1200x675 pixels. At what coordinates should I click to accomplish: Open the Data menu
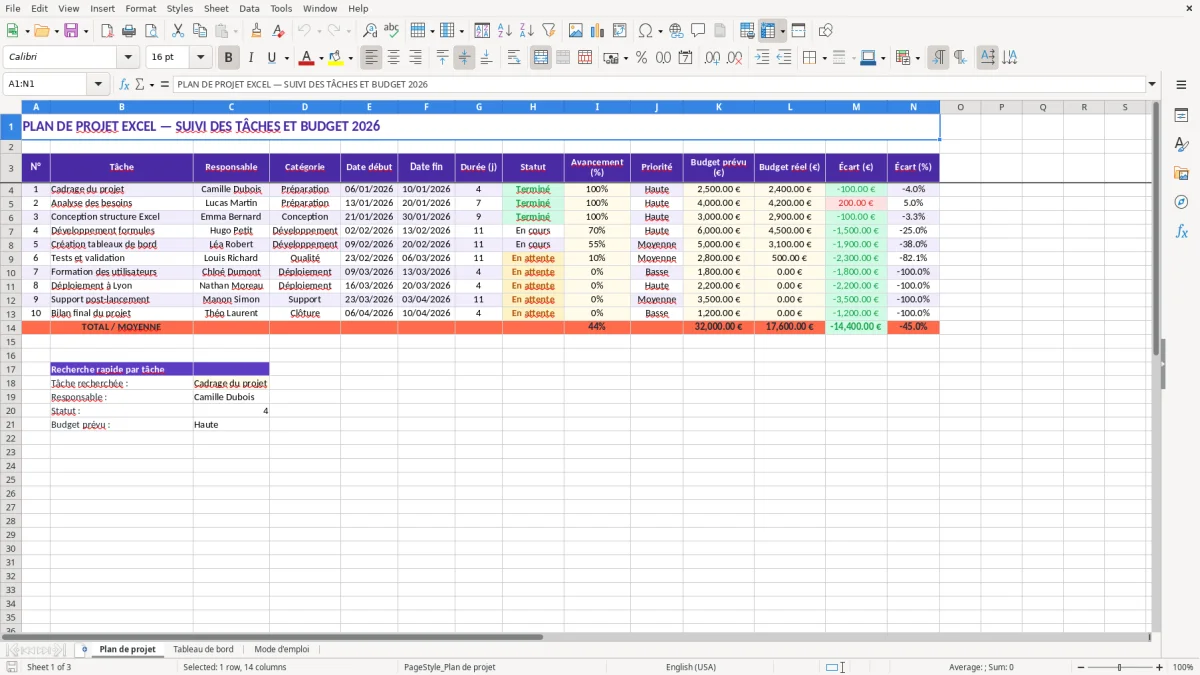click(249, 8)
